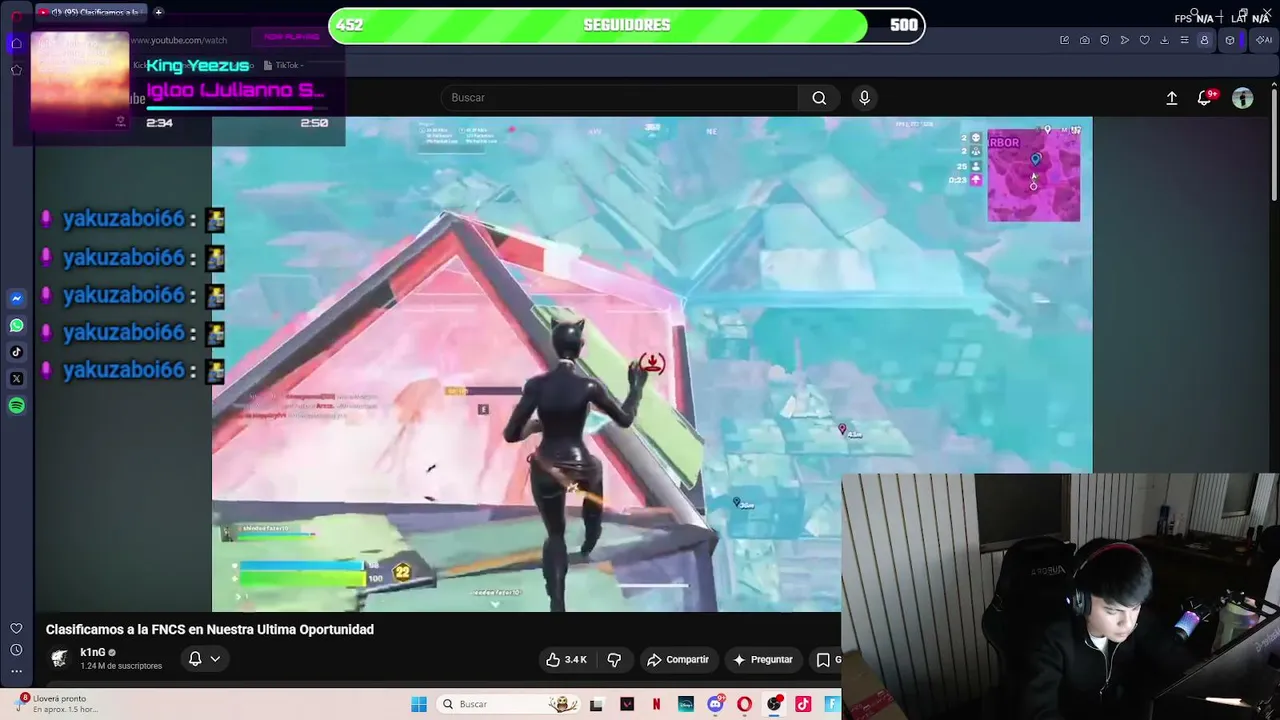The width and height of the screenshot is (1280, 720).
Task: Open X (Twitter) from the browser sidebar
Action: (16, 379)
